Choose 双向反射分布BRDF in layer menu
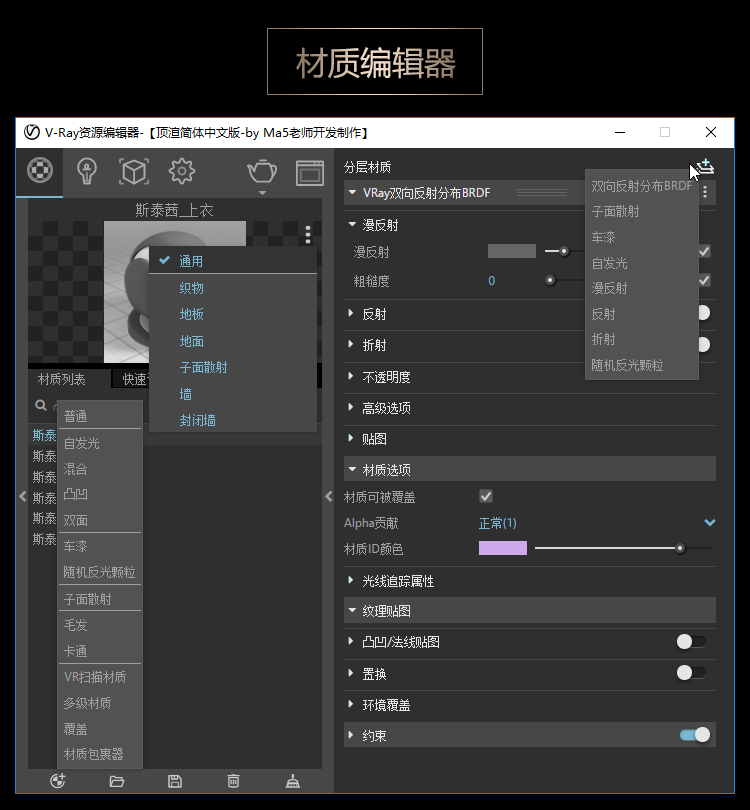The image size is (750, 810). pos(642,186)
